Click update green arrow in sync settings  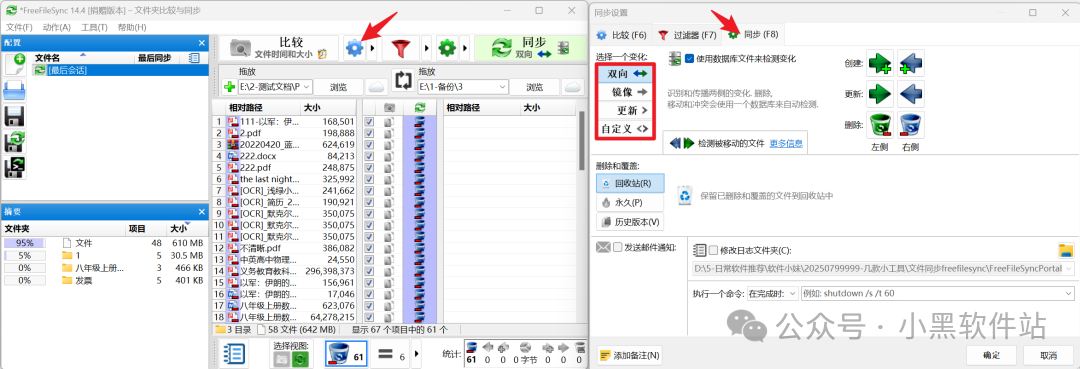(880, 93)
